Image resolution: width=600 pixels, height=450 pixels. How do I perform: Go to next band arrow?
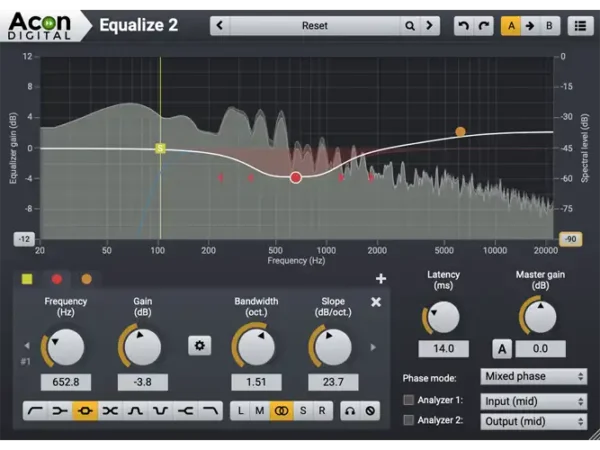pyautogui.click(x=373, y=347)
